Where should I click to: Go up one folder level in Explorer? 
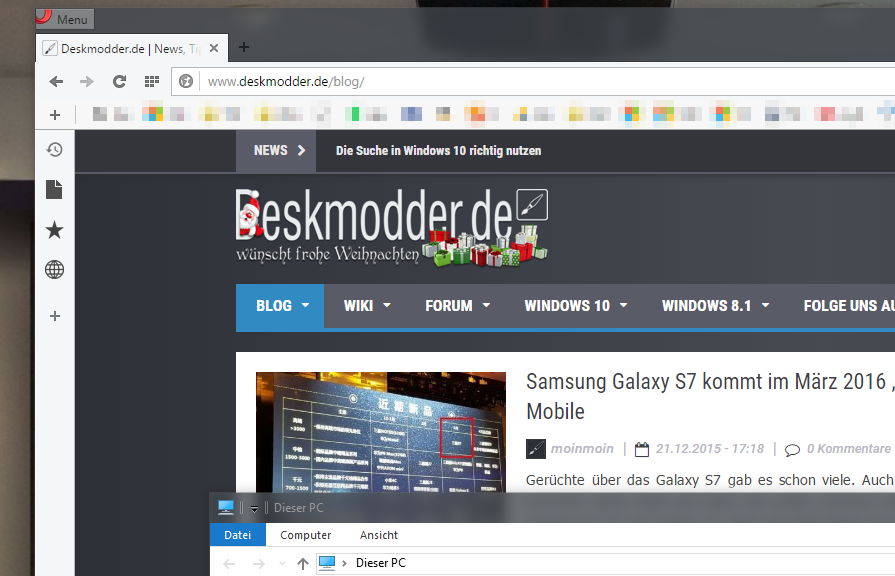(x=303, y=563)
